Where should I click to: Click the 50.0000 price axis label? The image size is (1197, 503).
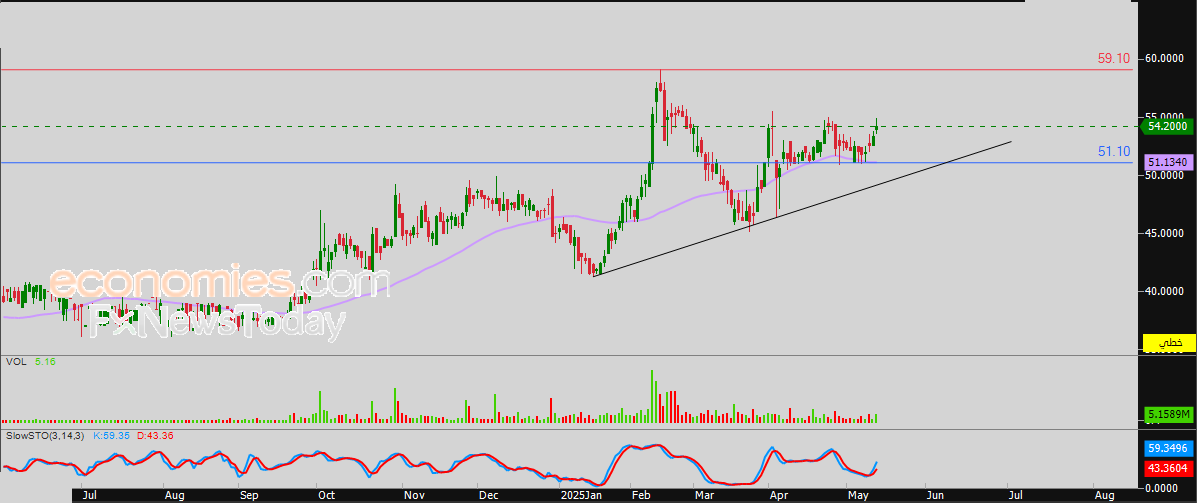click(1164, 176)
